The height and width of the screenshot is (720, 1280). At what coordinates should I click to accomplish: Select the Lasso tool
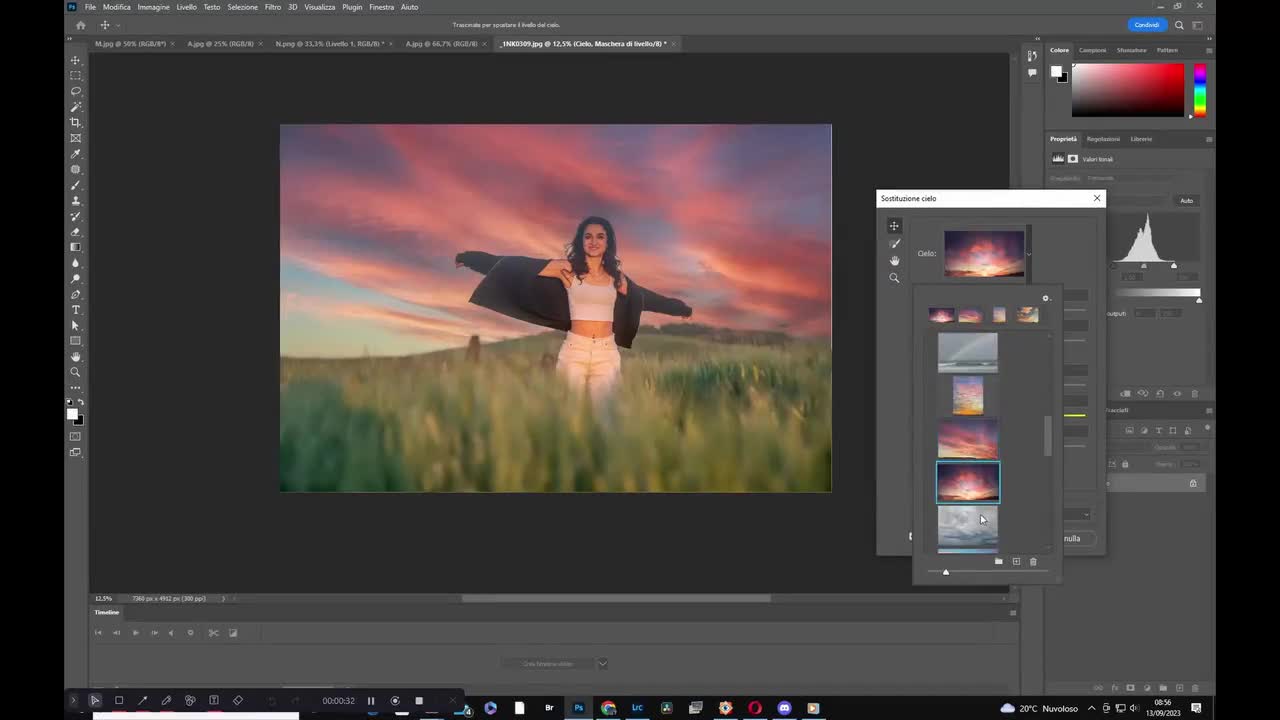click(75, 91)
